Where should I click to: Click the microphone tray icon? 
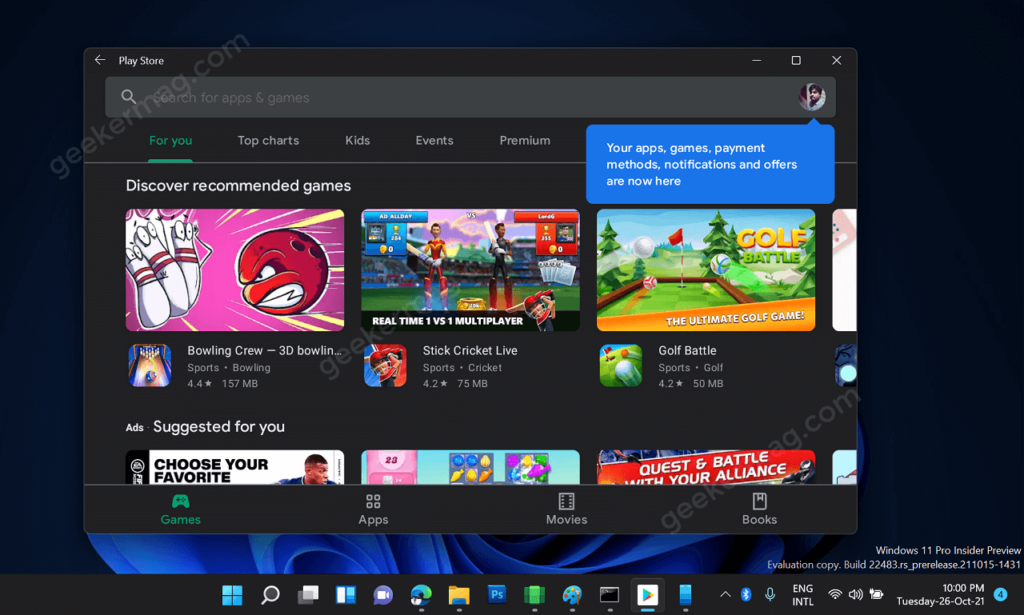770,594
